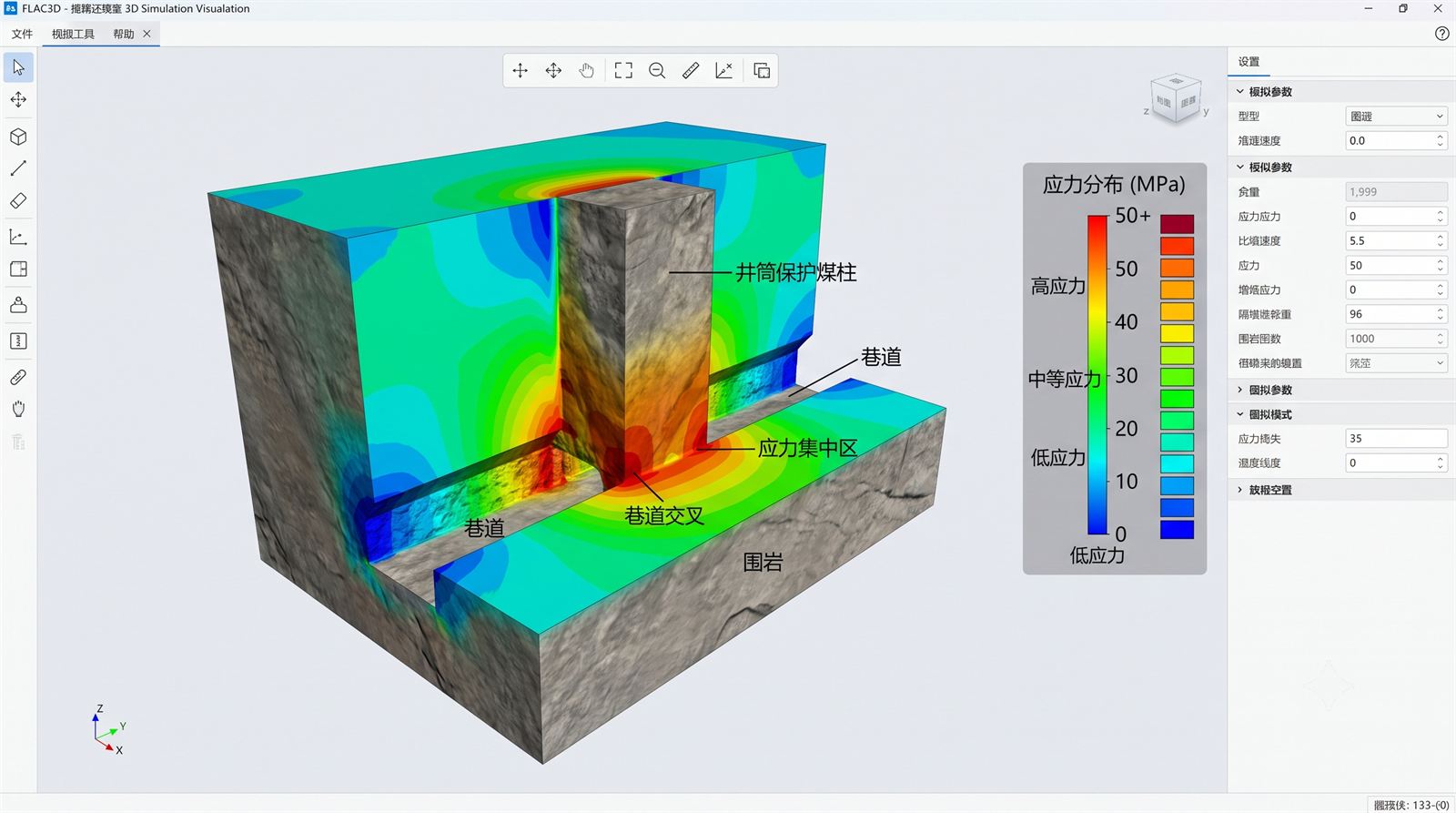This screenshot has height=813, width=1456.
Task: Open the numbered page icon in left sidebar
Action: [x=18, y=341]
